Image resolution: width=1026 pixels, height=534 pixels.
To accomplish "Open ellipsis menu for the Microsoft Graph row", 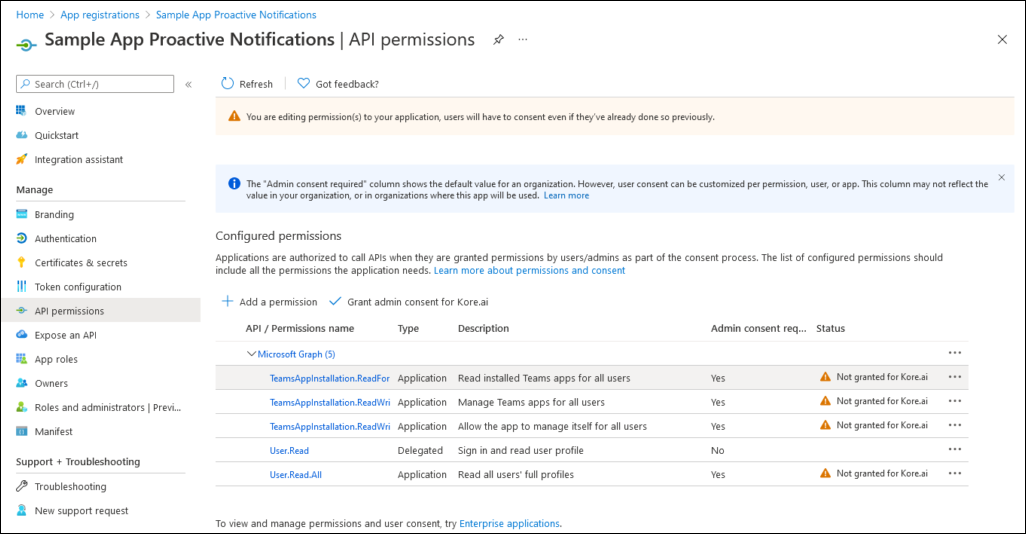I will point(955,353).
